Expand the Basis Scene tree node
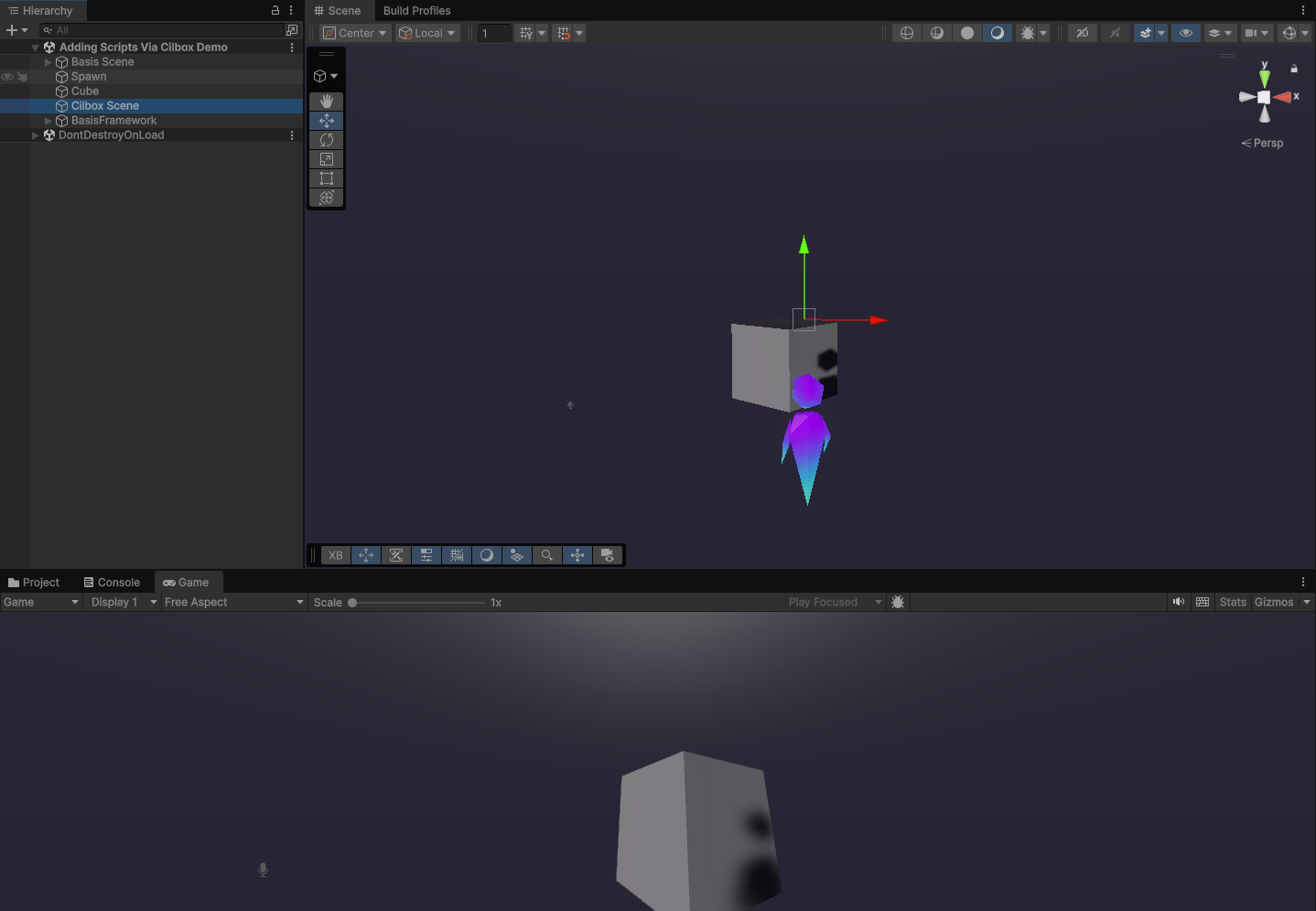The height and width of the screenshot is (911, 1316). pyautogui.click(x=49, y=62)
